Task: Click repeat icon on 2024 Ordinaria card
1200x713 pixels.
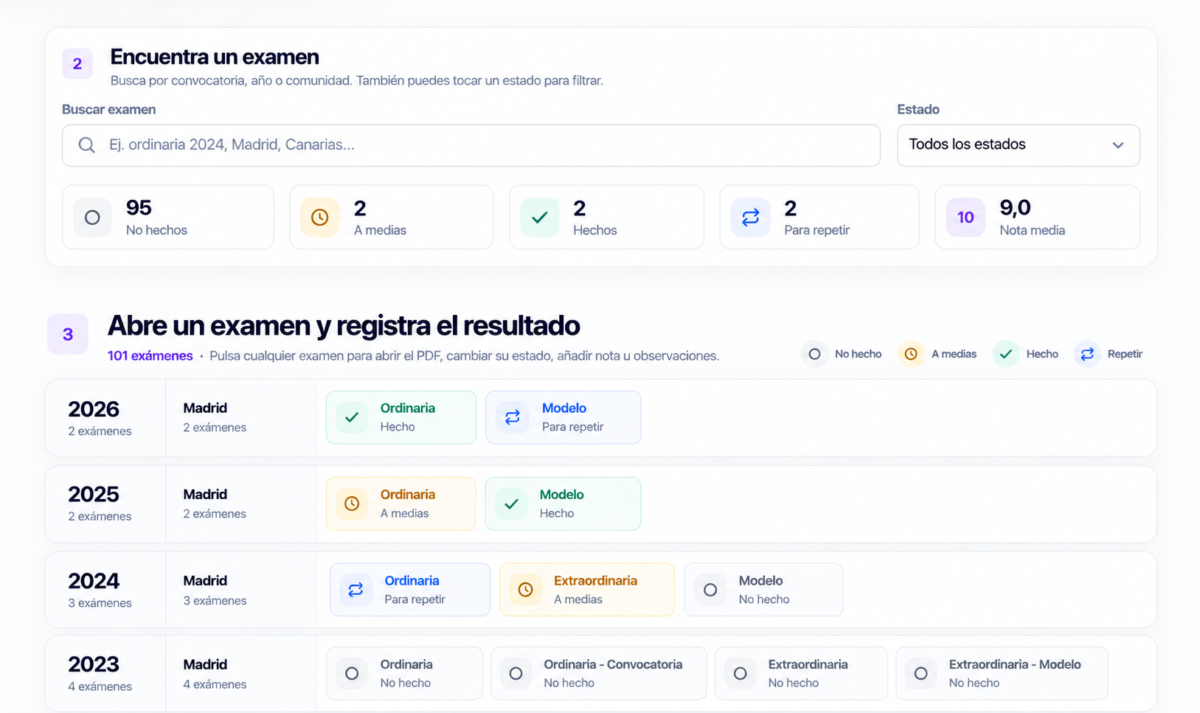Action: pos(356,590)
